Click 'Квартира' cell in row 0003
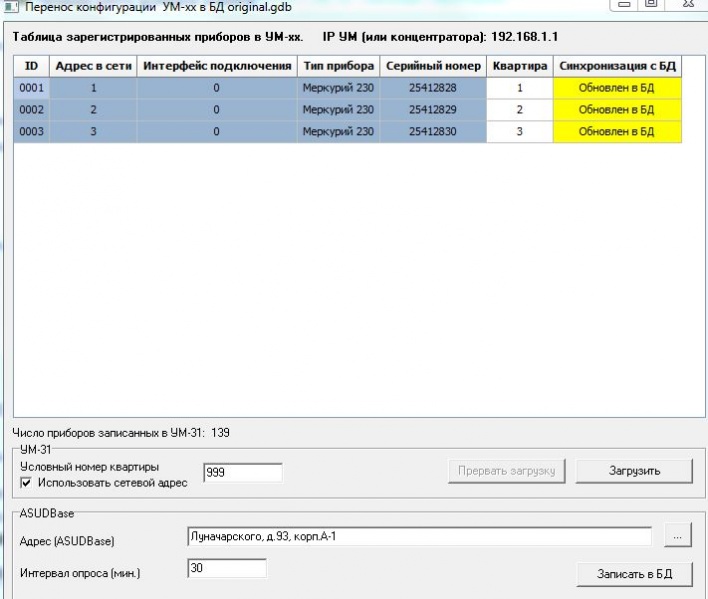The height and width of the screenshot is (599, 708). click(x=519, y=132)
